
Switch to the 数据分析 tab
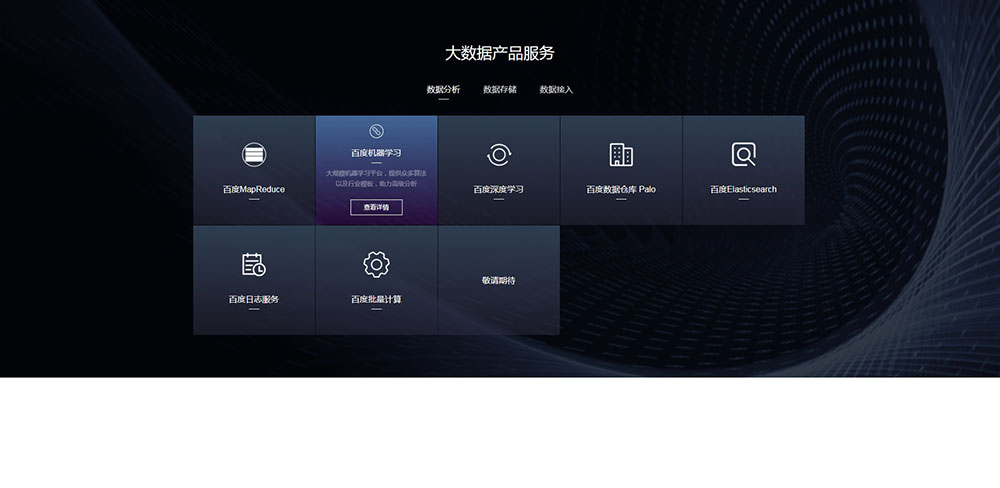point(443,89)
